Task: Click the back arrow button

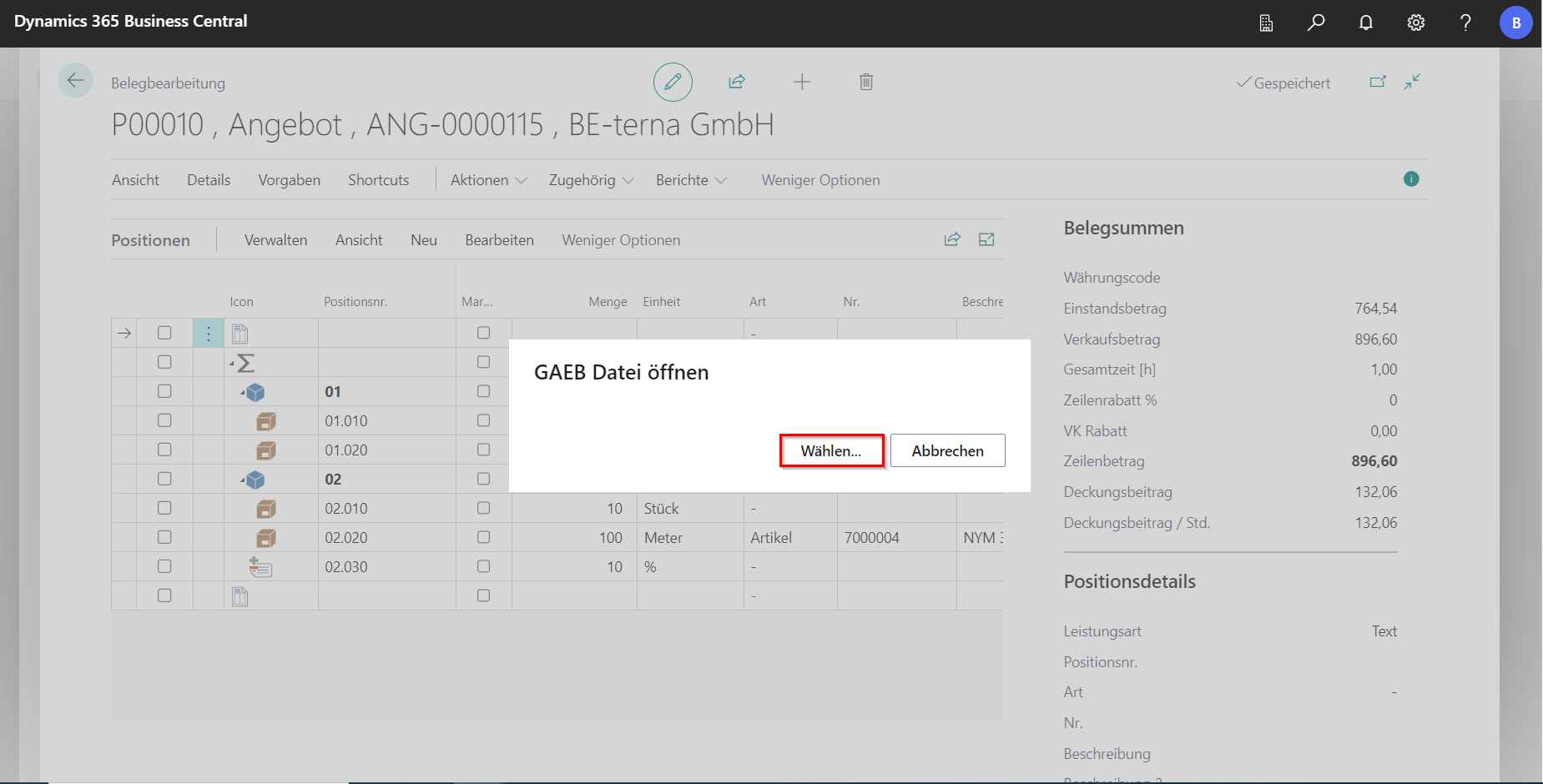Action: pos(75,81)
